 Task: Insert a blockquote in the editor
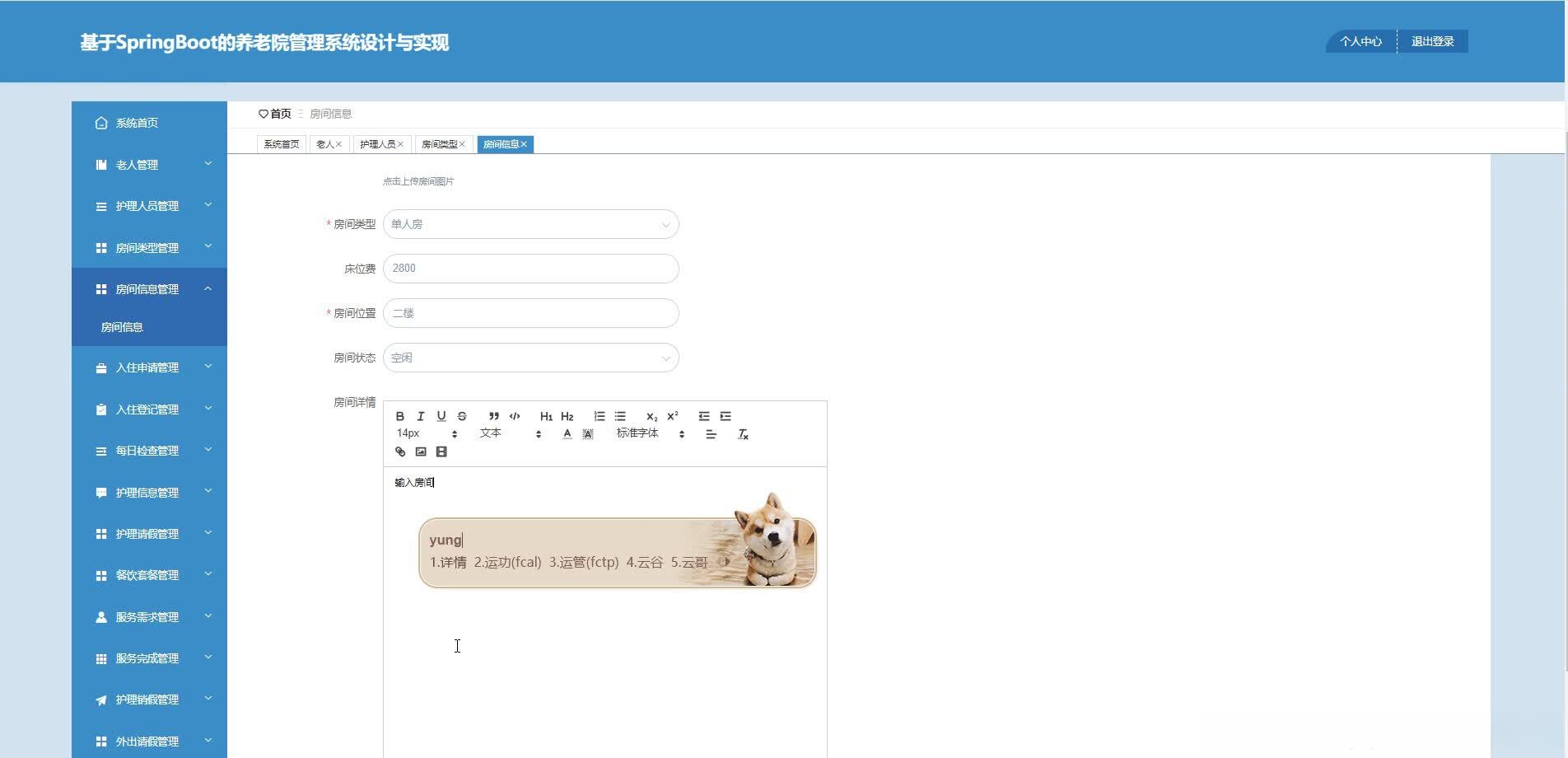[493, 416]
